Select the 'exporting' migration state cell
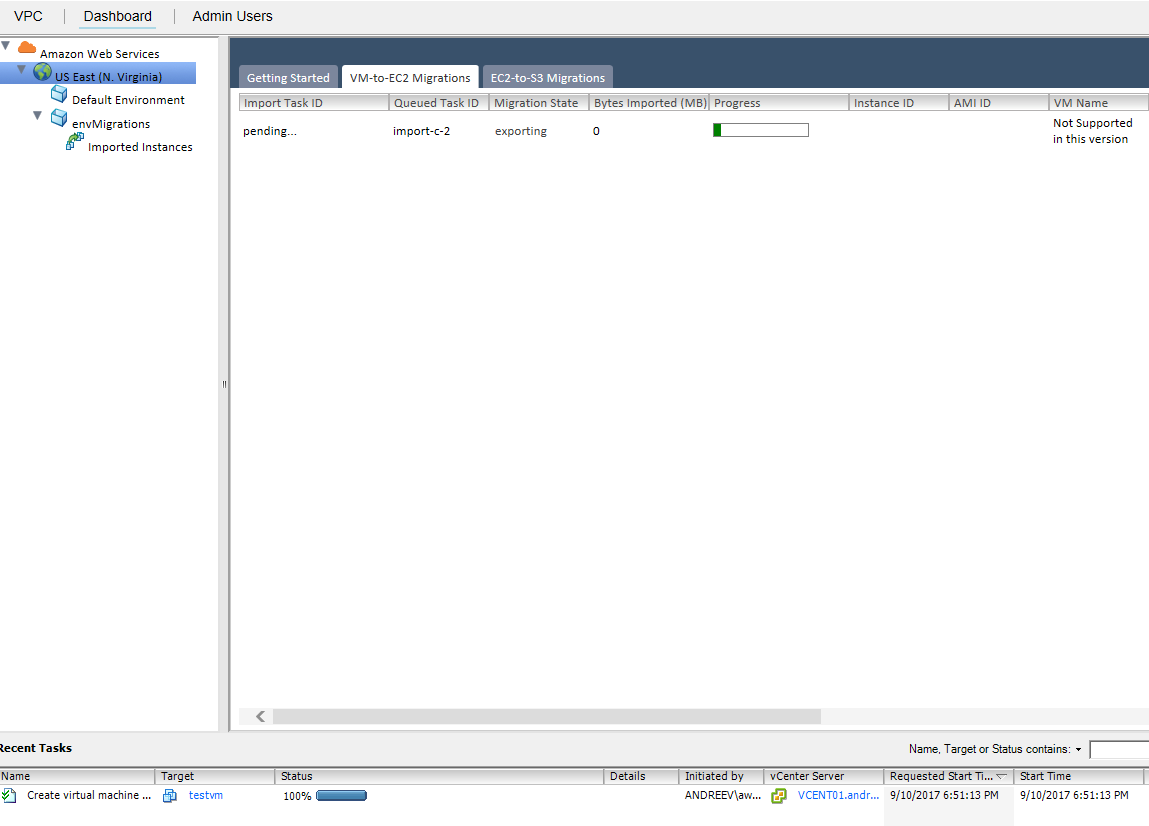Screen dimensions: 1149x826 (x=520, y=131)
